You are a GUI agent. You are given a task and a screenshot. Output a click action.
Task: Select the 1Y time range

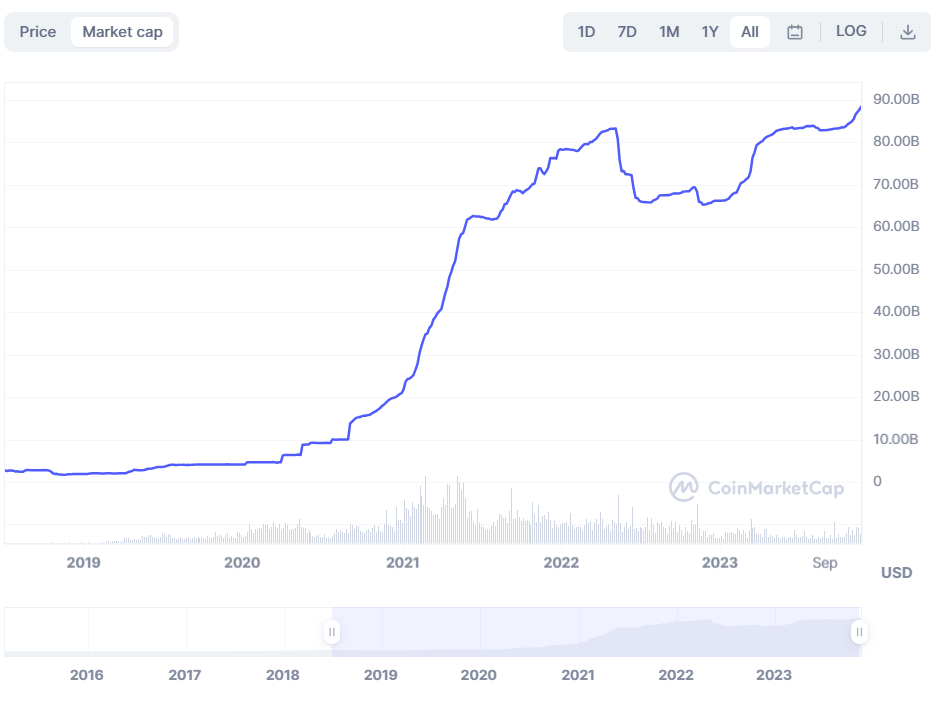tap(710, 32)
